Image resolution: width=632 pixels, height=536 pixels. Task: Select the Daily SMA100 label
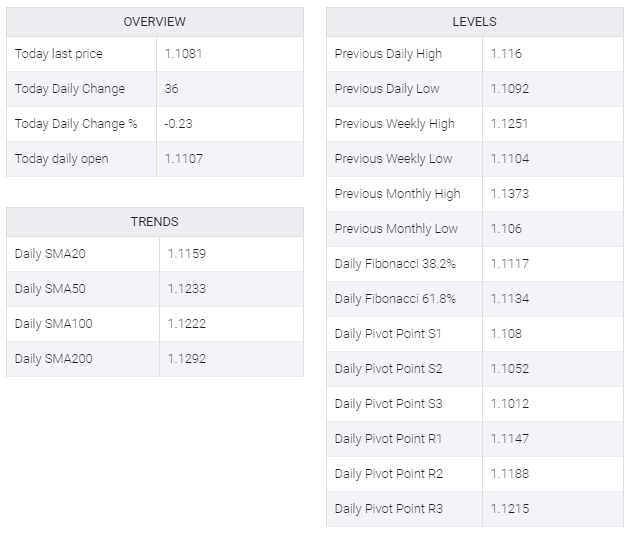(x=54, y=324)
